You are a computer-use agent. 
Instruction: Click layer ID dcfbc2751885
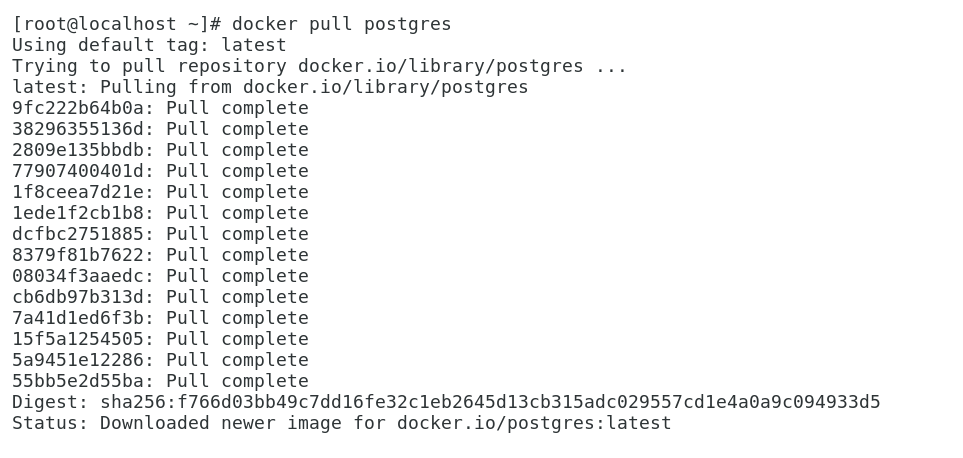[83, 234]
